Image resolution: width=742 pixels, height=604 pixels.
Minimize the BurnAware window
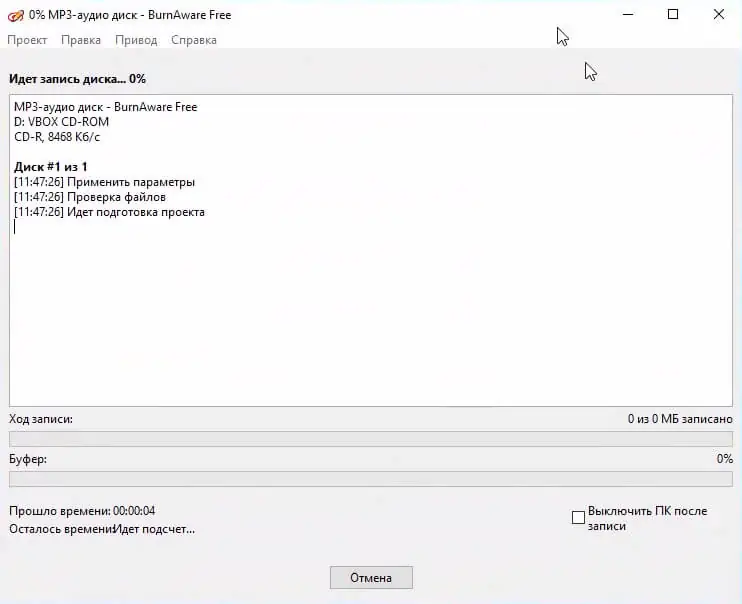[628, 15]
